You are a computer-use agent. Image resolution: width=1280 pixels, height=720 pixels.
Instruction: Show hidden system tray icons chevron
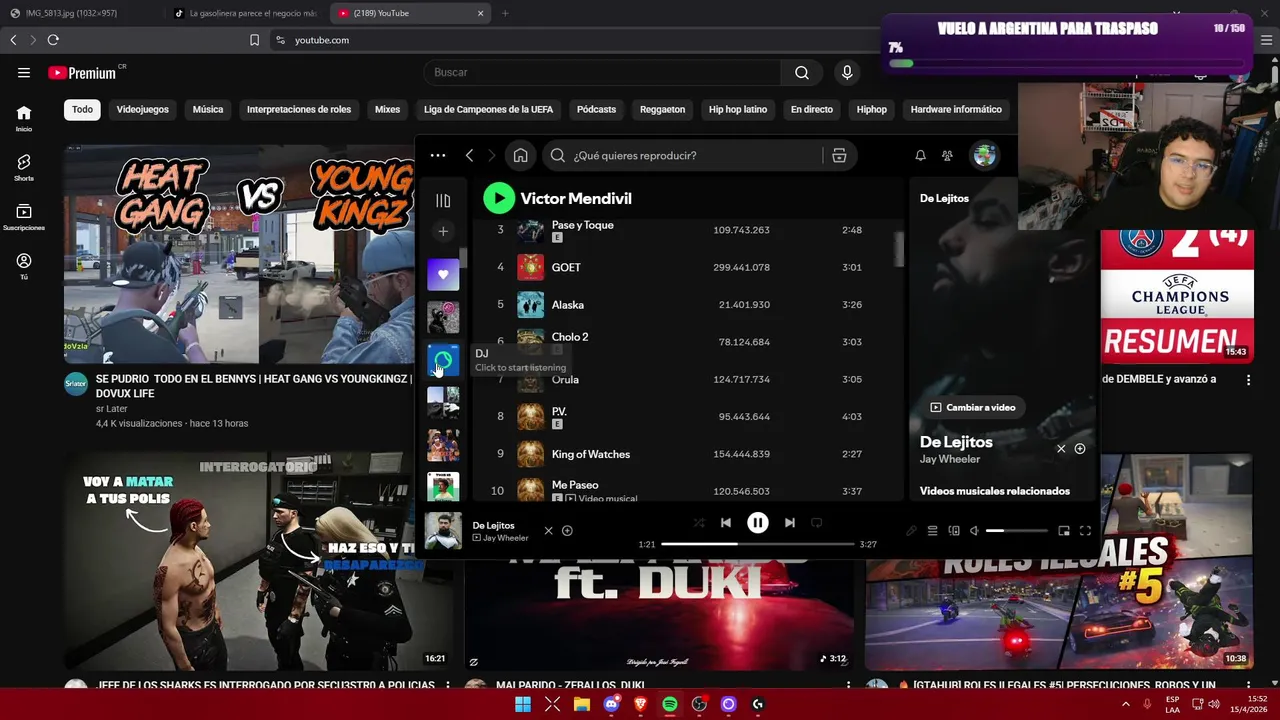[x=1126, y=704]
